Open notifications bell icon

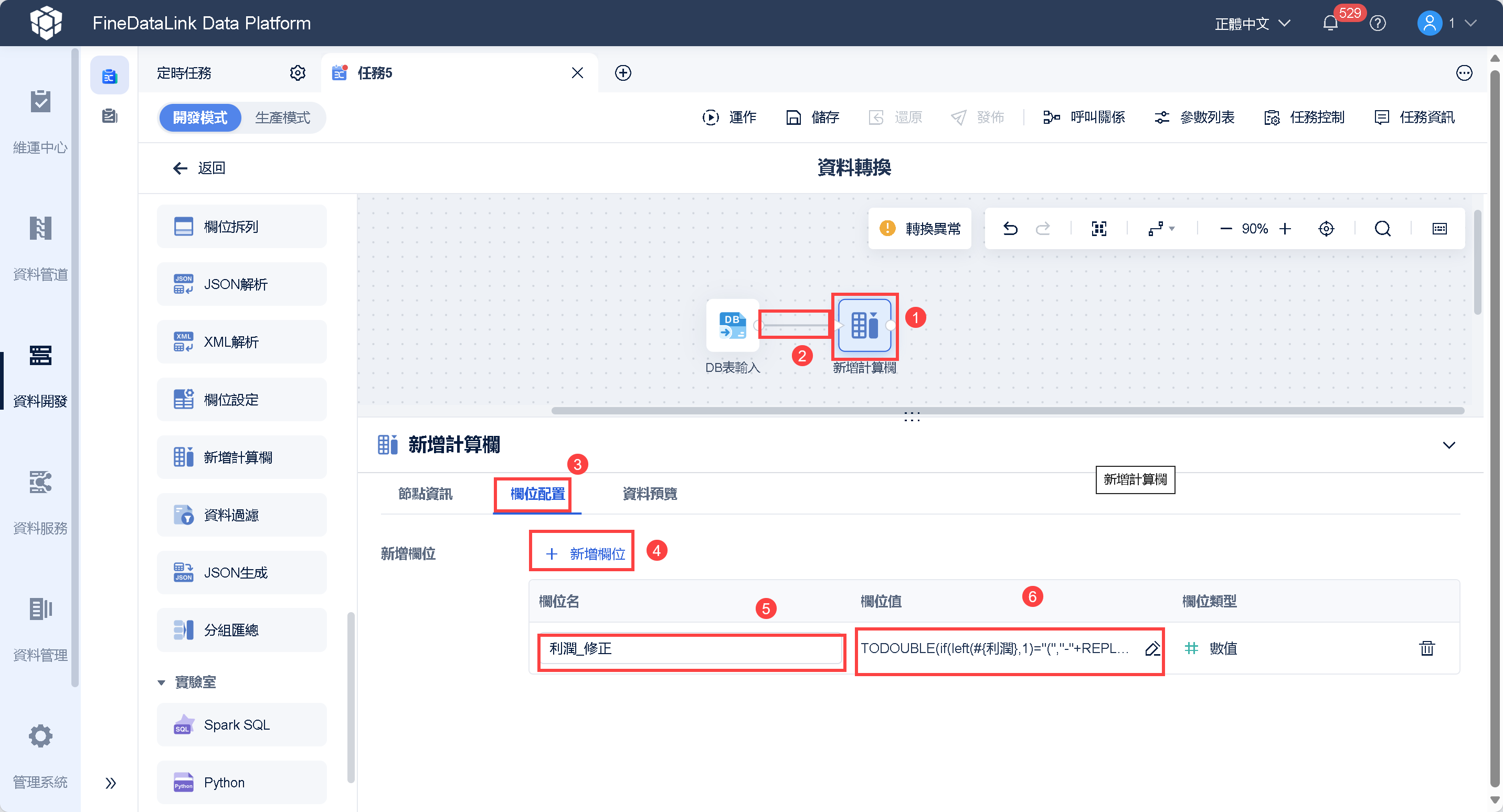click(1330, 23)
